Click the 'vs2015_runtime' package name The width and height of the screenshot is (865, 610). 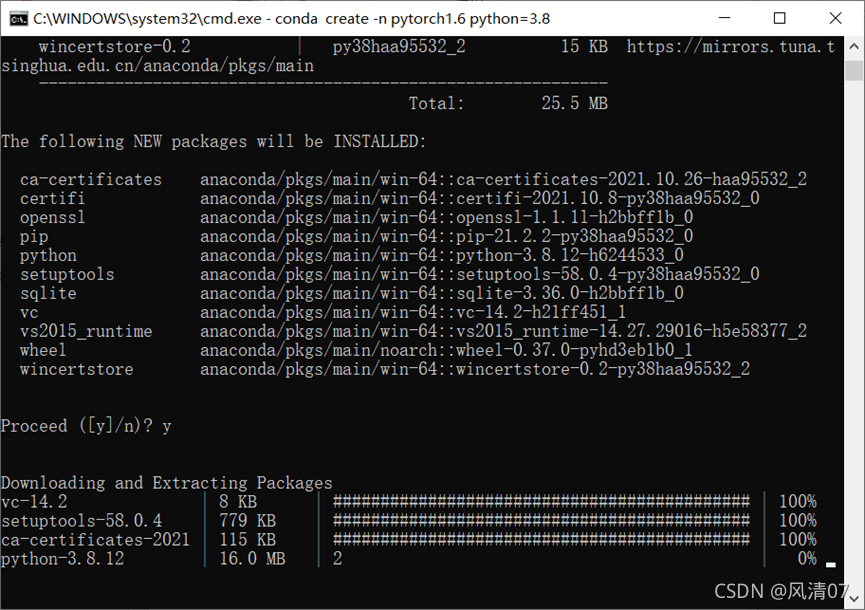[x=86, y=331]
